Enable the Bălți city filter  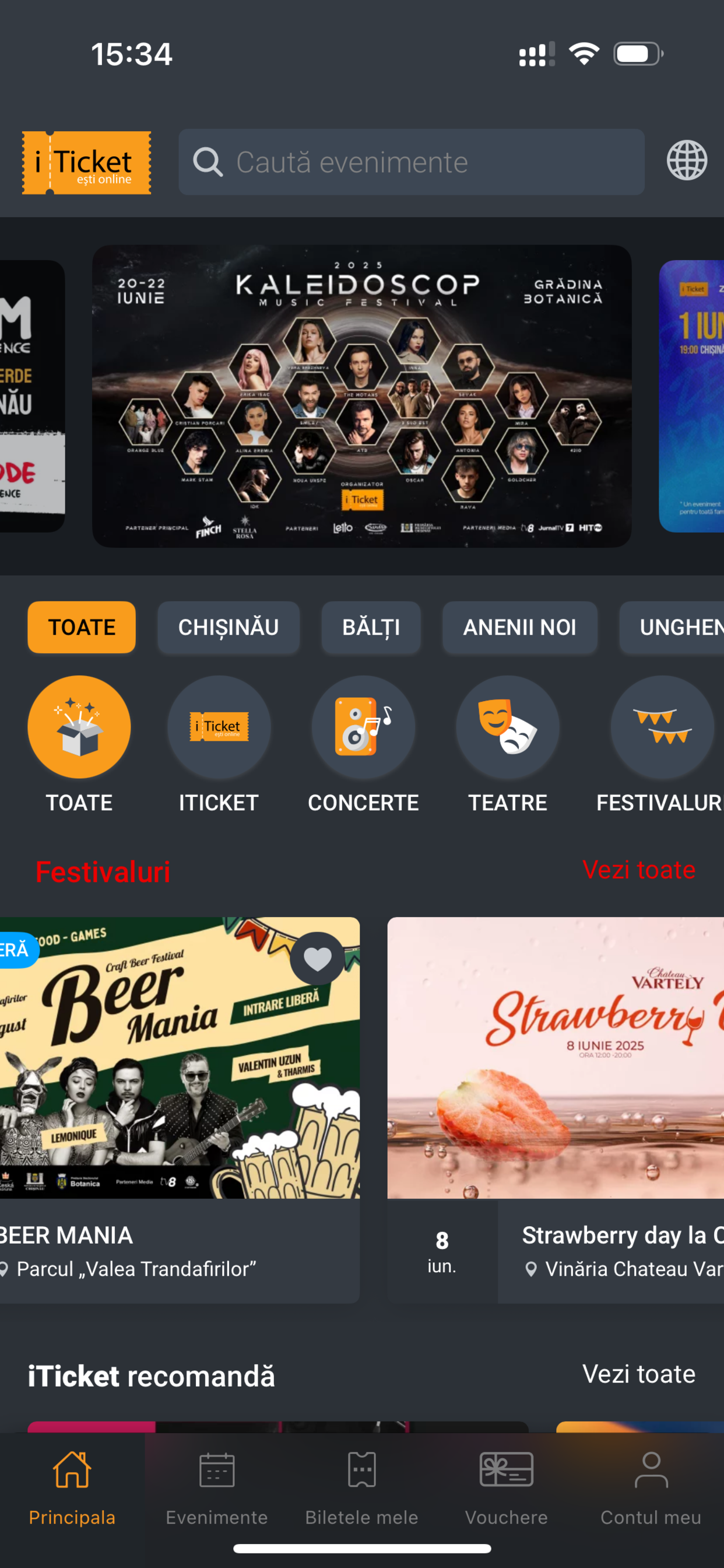click(371, 627)
